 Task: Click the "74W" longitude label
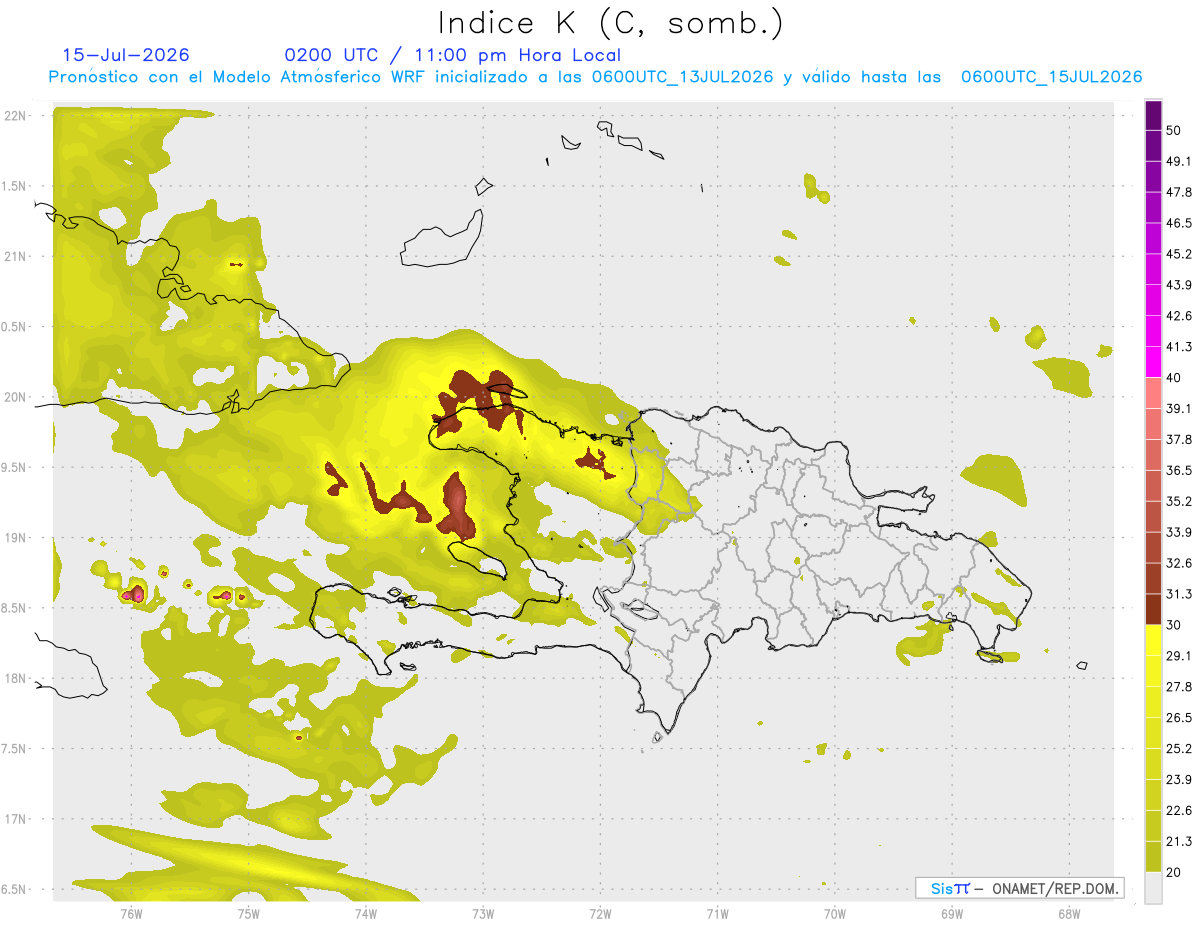[365, 914]
